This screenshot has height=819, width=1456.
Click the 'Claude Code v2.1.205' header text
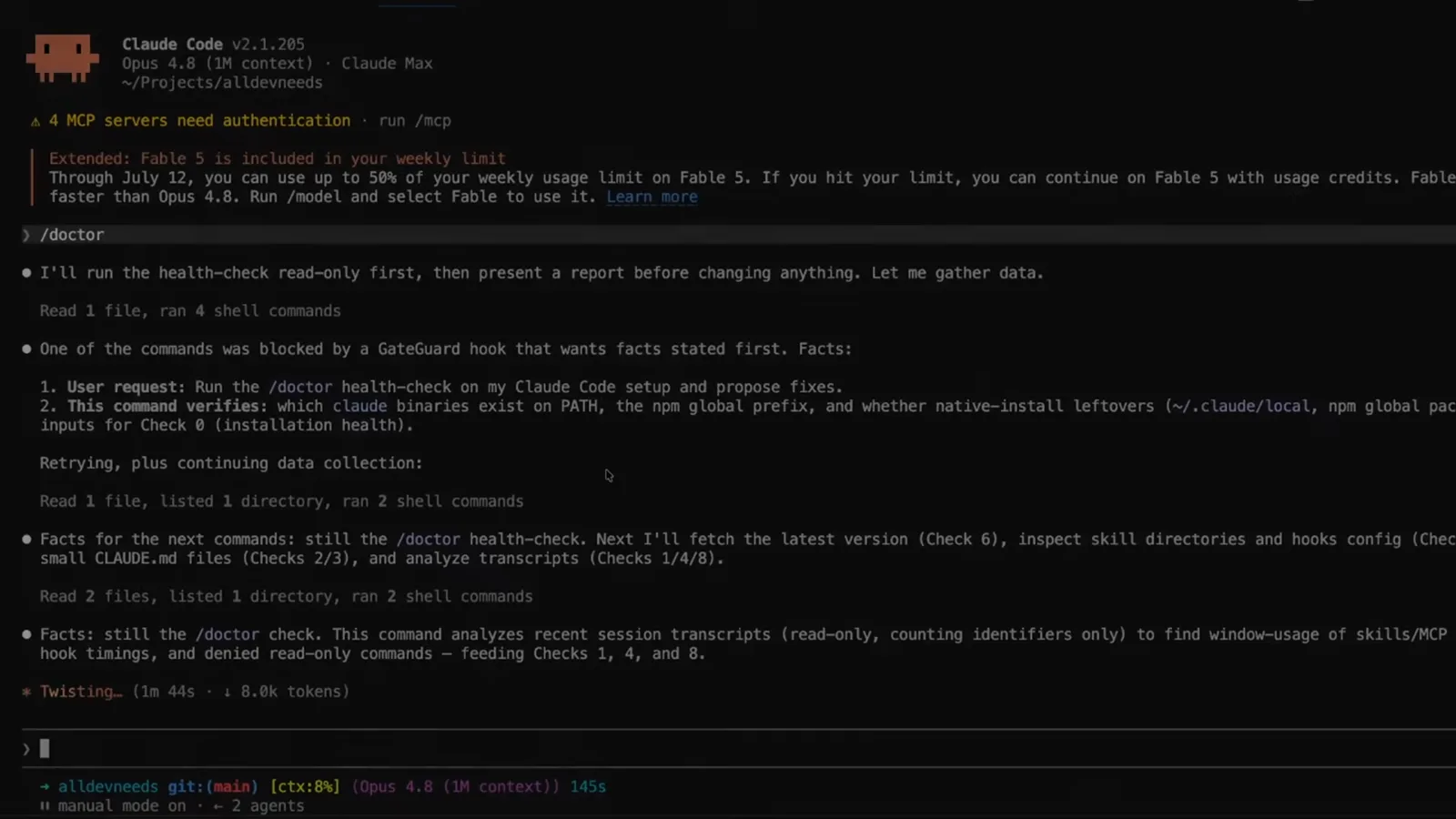[x=213, y=44]
